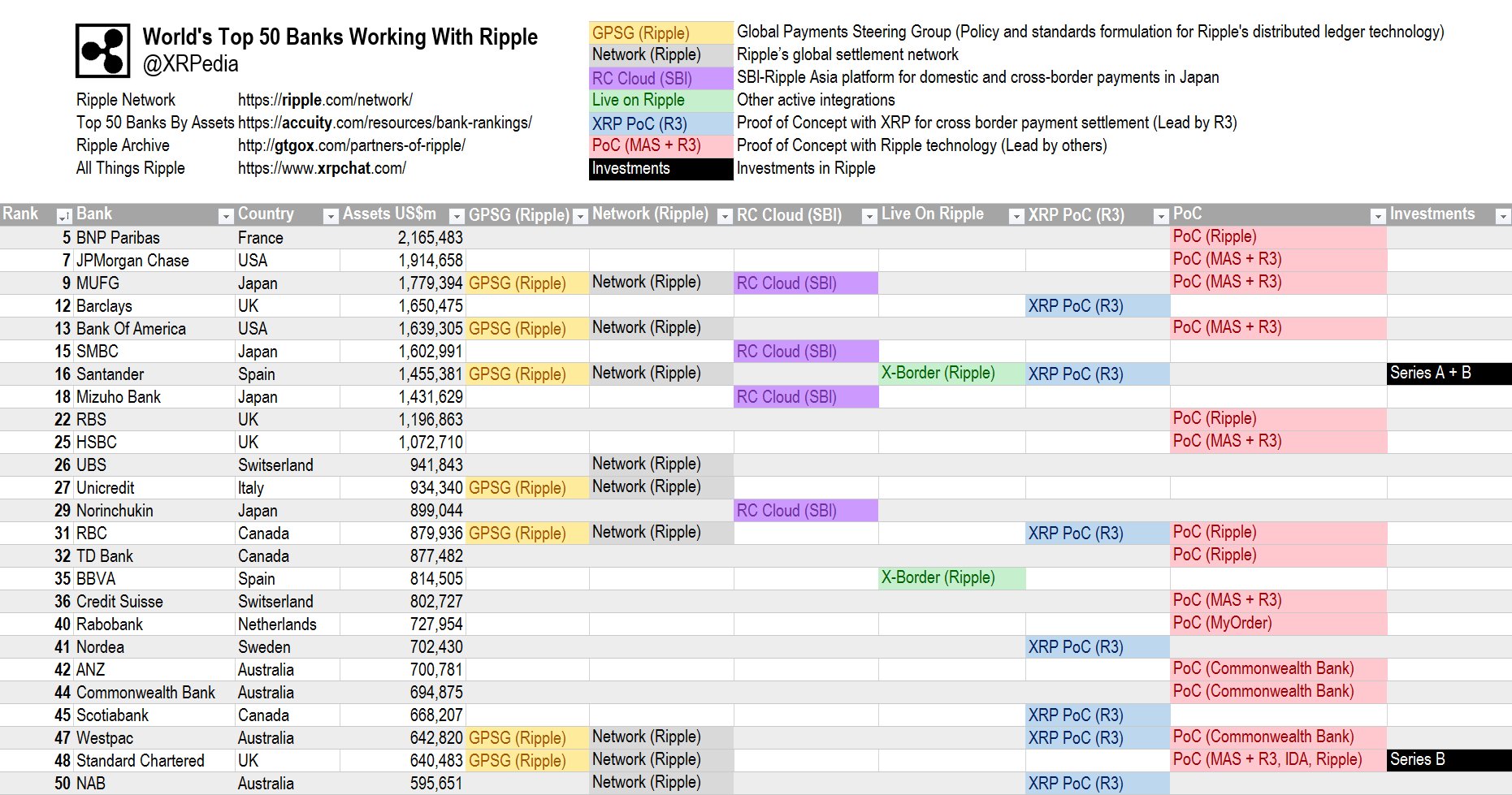Select the UBS Network (Ripple) cell

tap(661, 464)
